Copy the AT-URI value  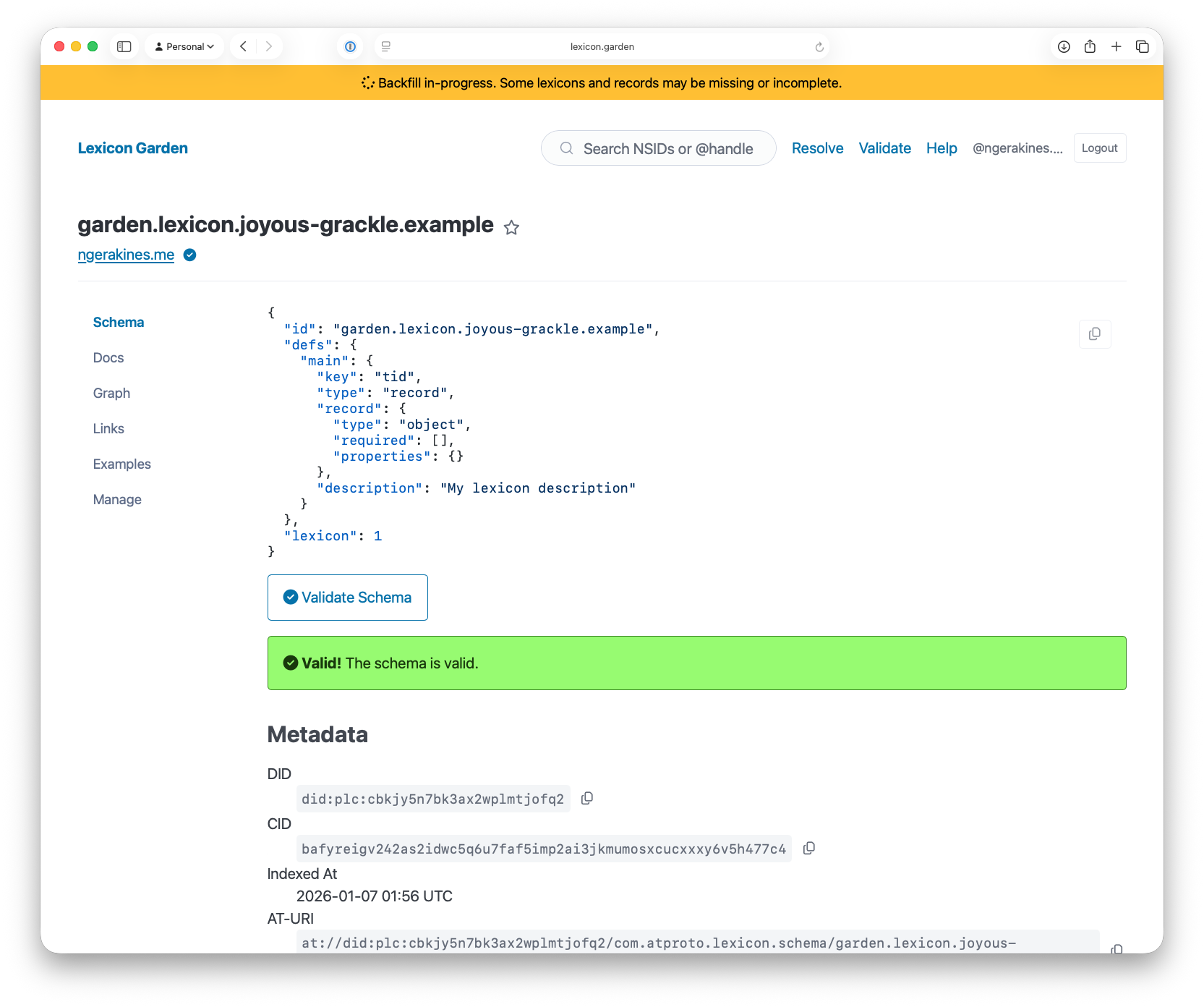point(1117,948)
